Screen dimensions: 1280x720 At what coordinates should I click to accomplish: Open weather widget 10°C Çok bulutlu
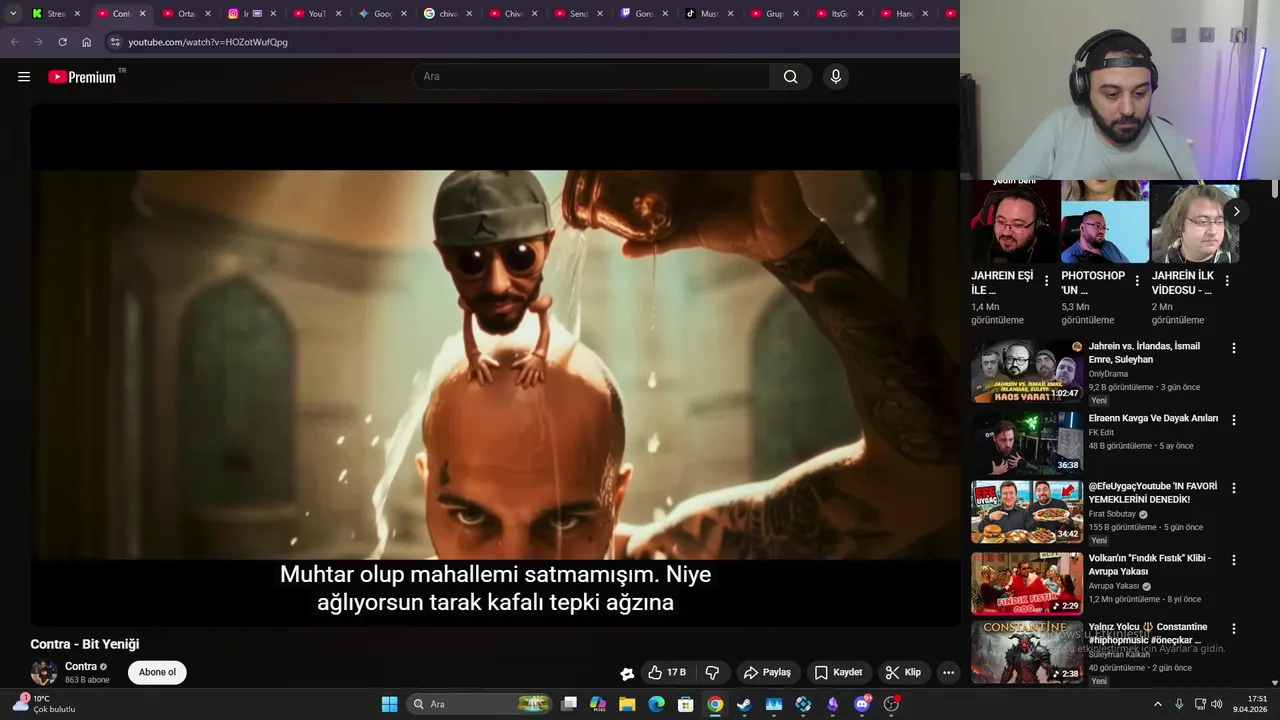pos(44,704)
